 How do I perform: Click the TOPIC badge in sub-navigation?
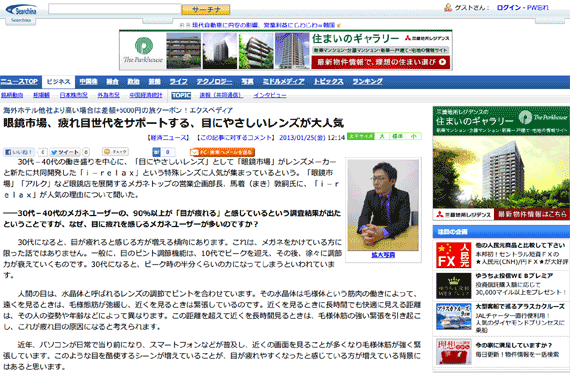pos(181,95)
